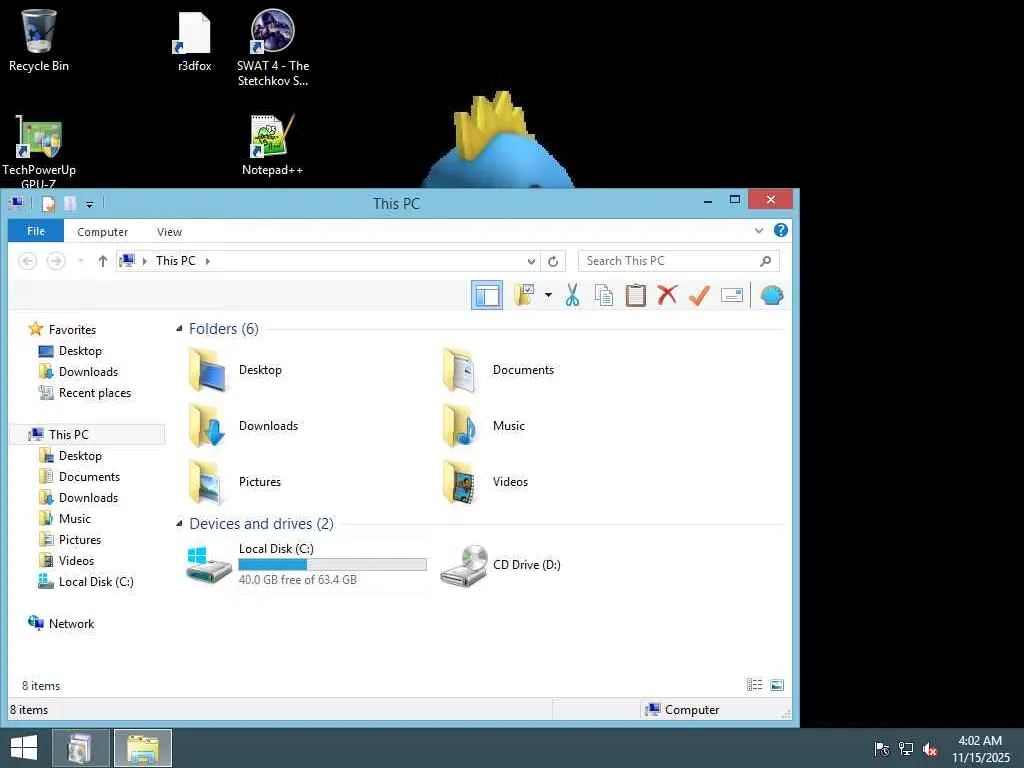Image resolution: width=1024 pixels, height=768 pixels.
Task: Click Action Center flag tray icon
Action: click(881, 749)
